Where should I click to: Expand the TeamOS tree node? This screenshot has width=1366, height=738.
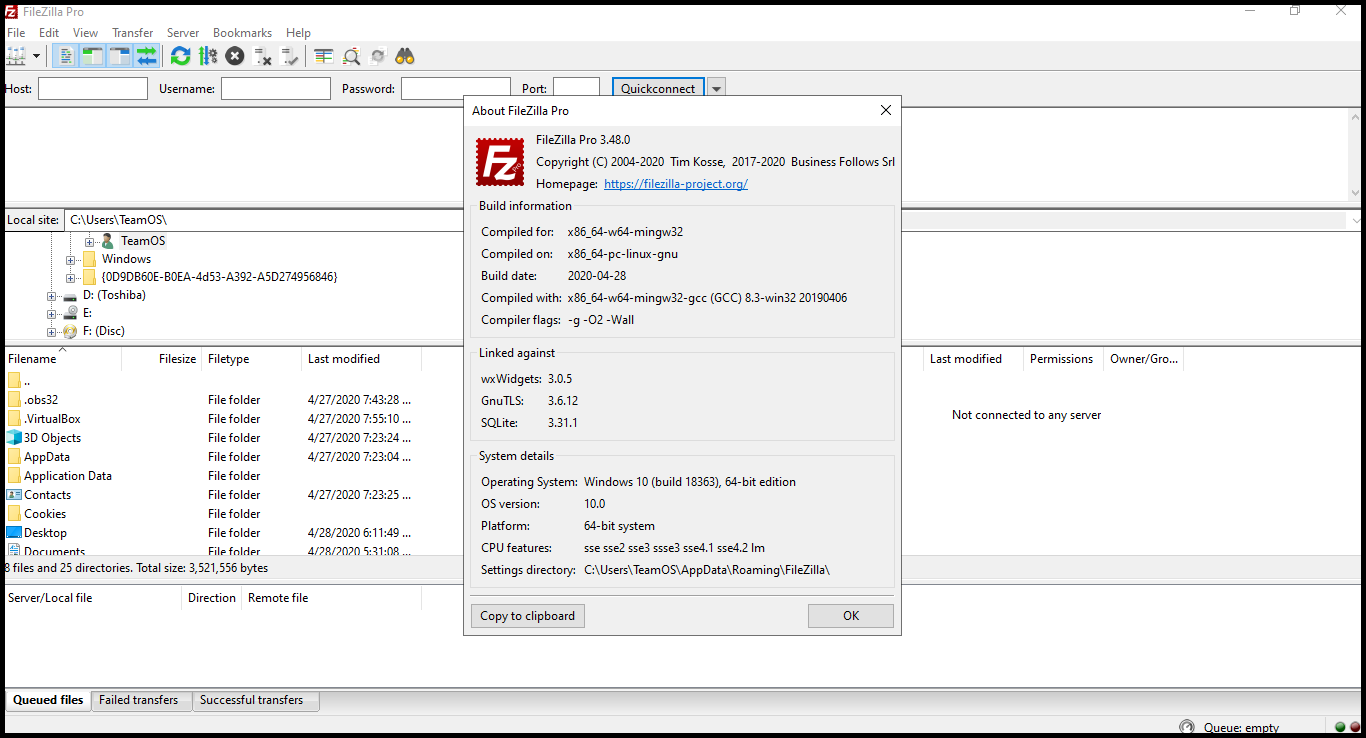pyautogui.click(x=89, y=241)
